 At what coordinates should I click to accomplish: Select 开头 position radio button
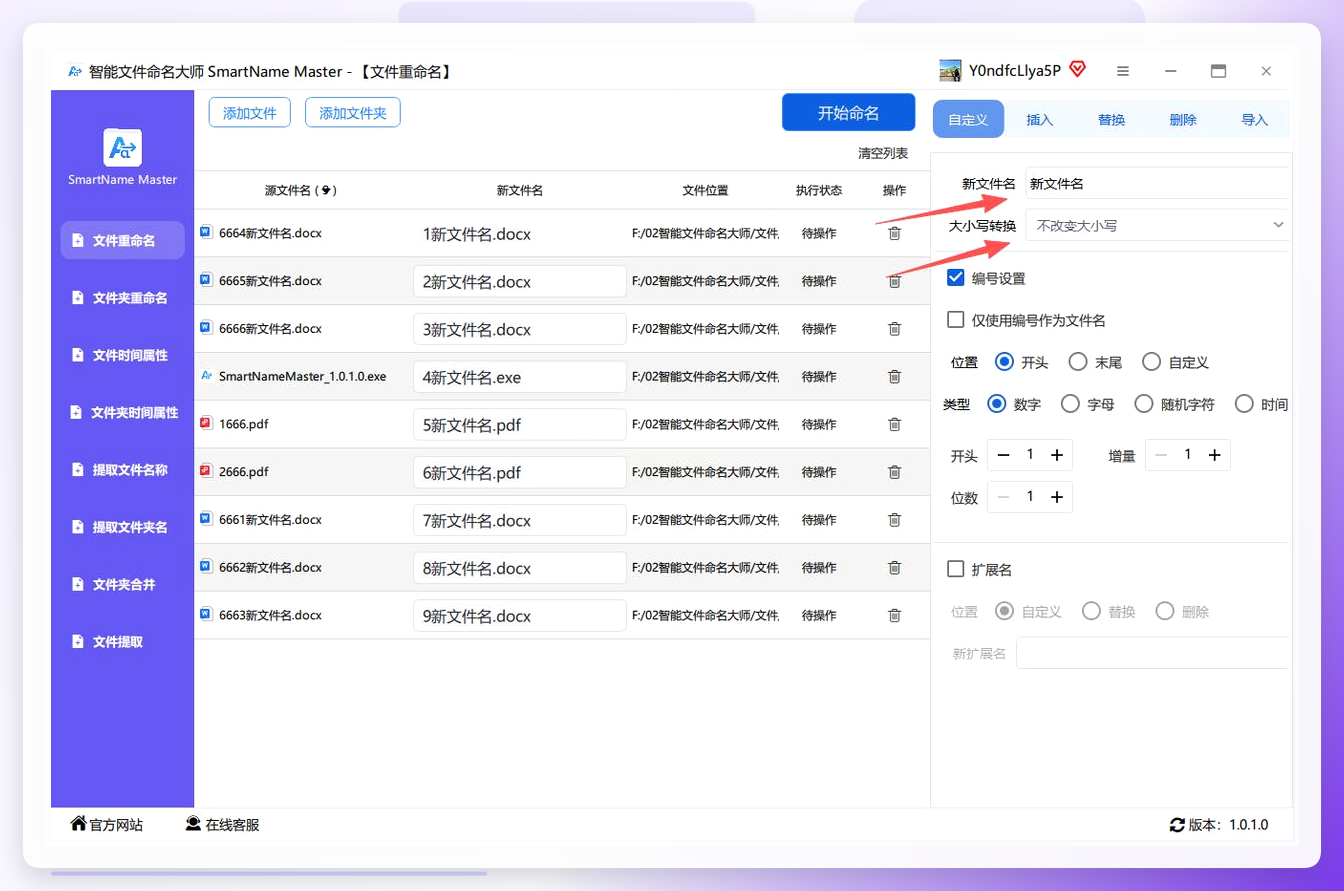point(1004,362)
